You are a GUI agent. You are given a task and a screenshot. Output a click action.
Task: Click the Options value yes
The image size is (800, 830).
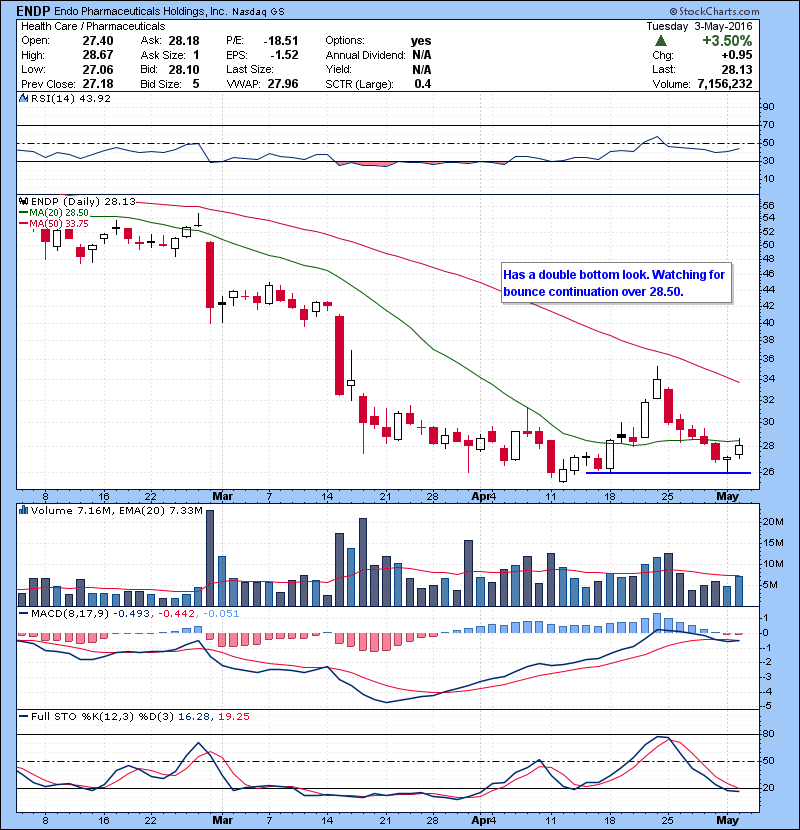pos(421,41)
